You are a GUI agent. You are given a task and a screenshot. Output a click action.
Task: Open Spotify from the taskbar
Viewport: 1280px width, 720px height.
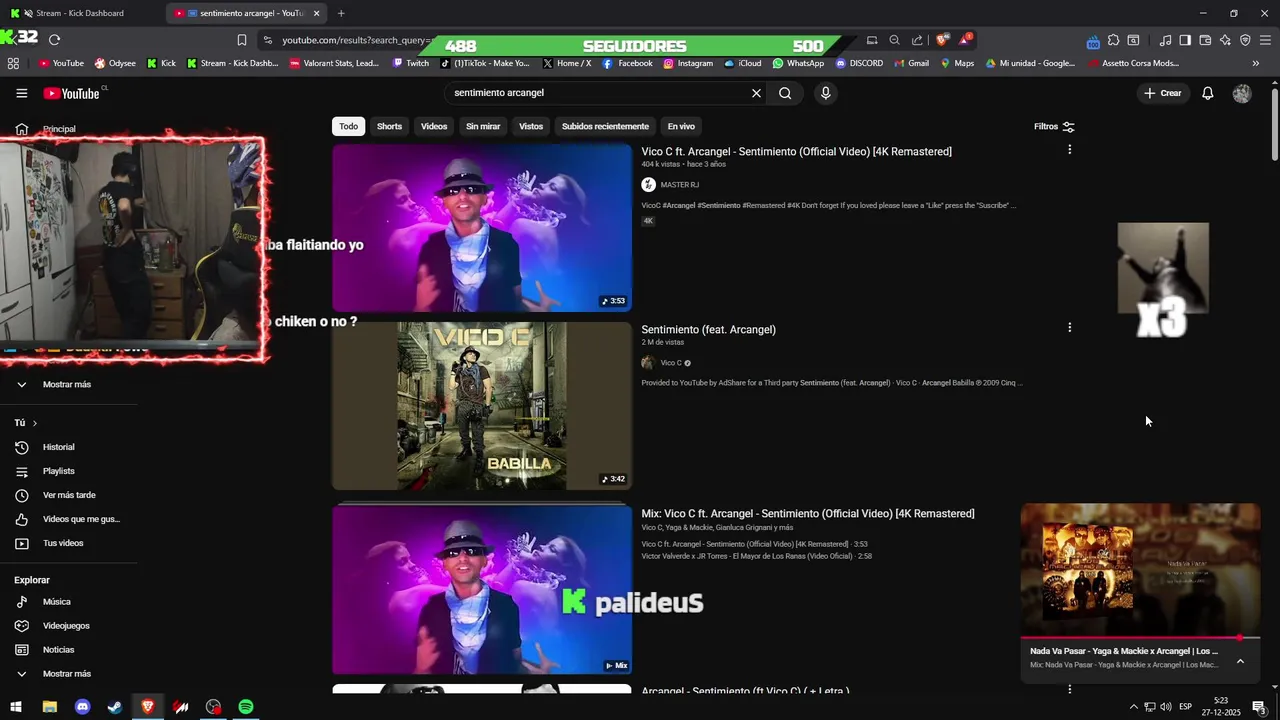pyautogui.click(x=246, y=707)
